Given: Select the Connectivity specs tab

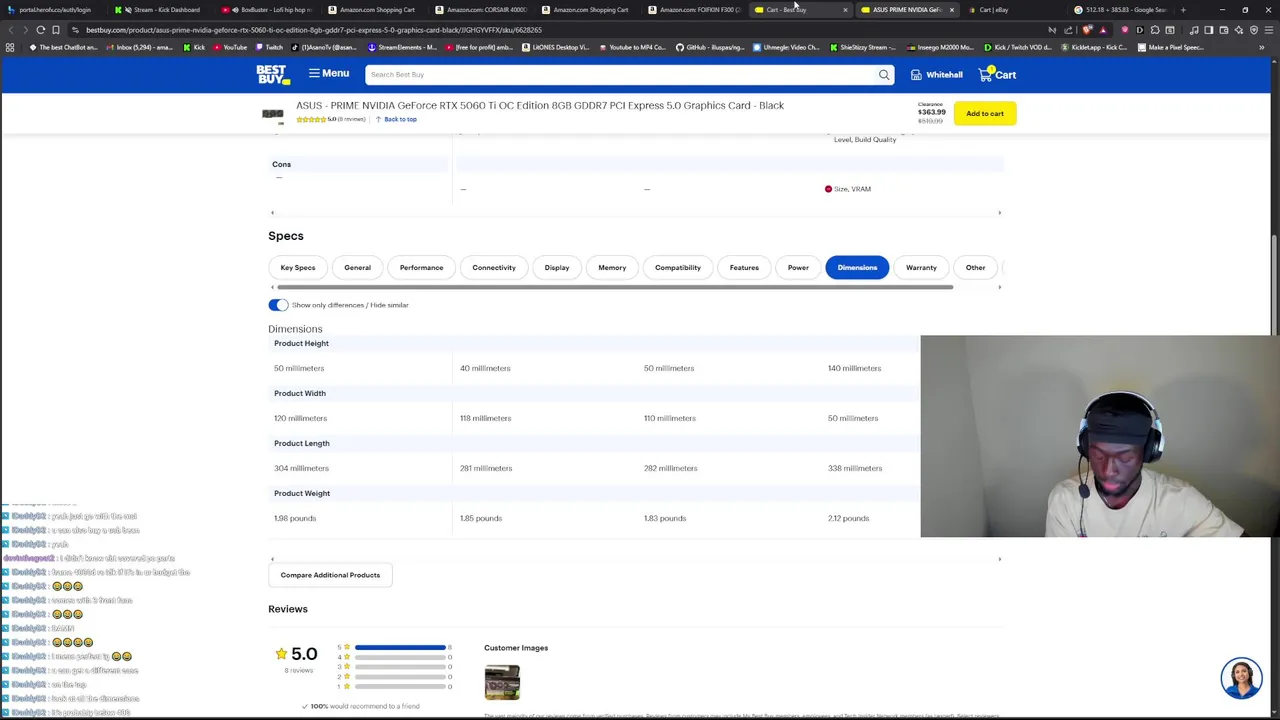Looking at the screenshot, I should (494, 268).
